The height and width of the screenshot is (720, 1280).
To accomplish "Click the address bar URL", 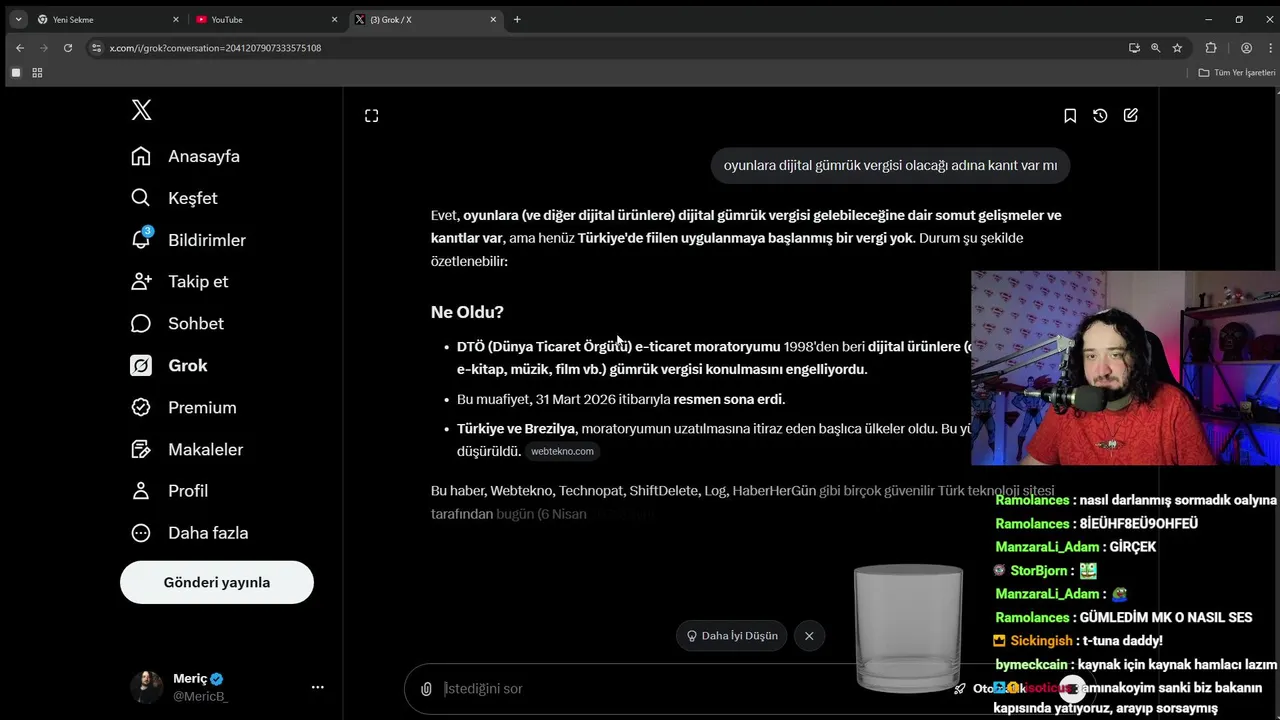I will point(215,48).
